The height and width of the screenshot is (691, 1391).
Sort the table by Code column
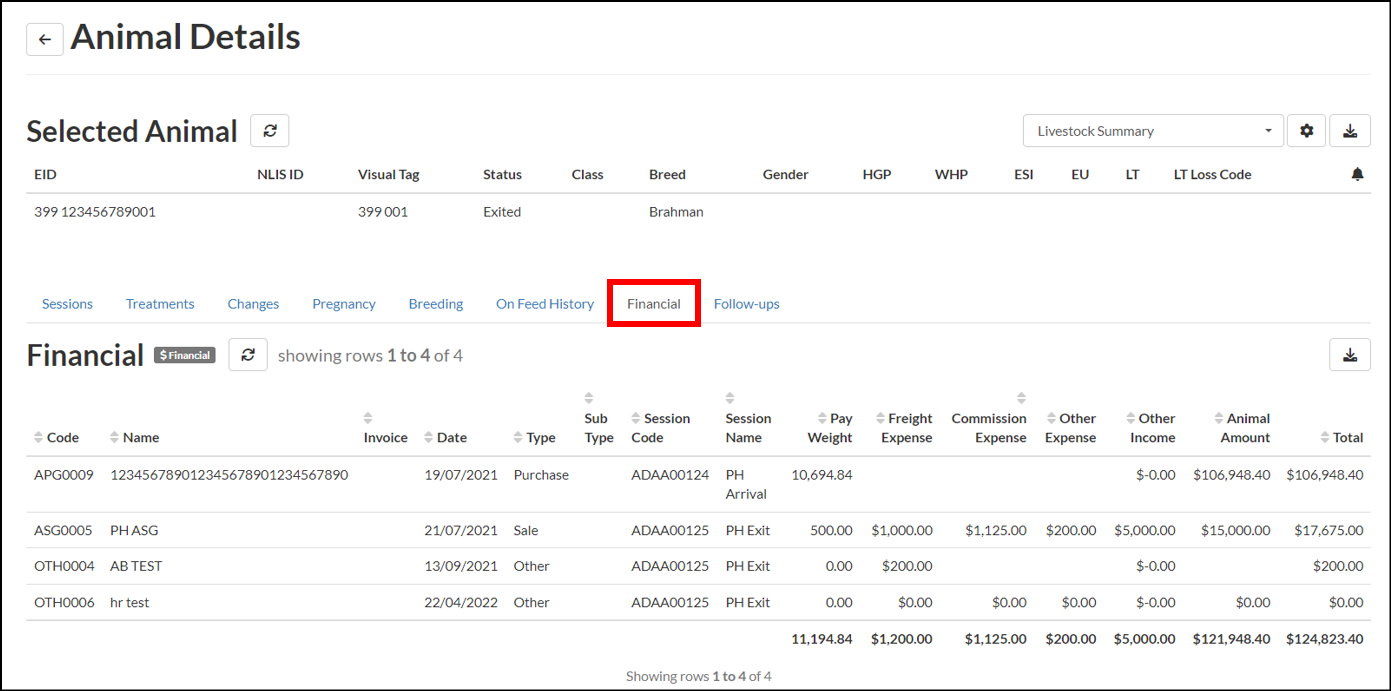pos(57,438)
